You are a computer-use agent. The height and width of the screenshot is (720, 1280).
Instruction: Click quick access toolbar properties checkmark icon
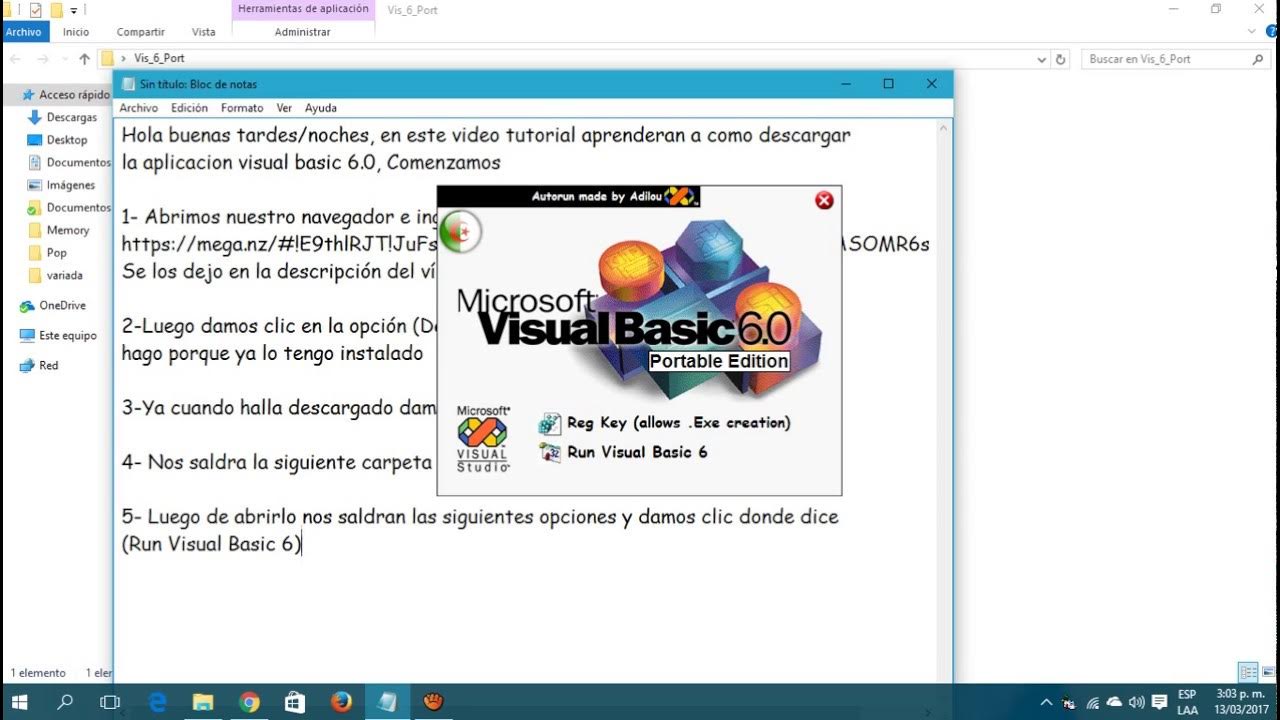click(36, 10)
